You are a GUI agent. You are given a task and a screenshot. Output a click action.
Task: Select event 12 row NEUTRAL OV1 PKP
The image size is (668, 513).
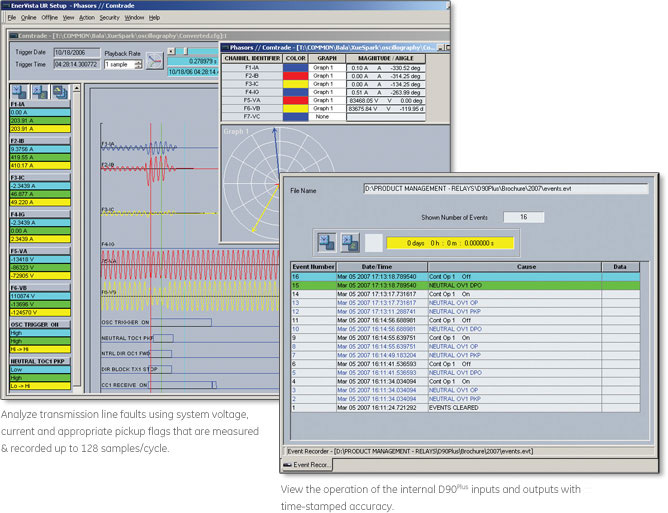click(466, 311)
